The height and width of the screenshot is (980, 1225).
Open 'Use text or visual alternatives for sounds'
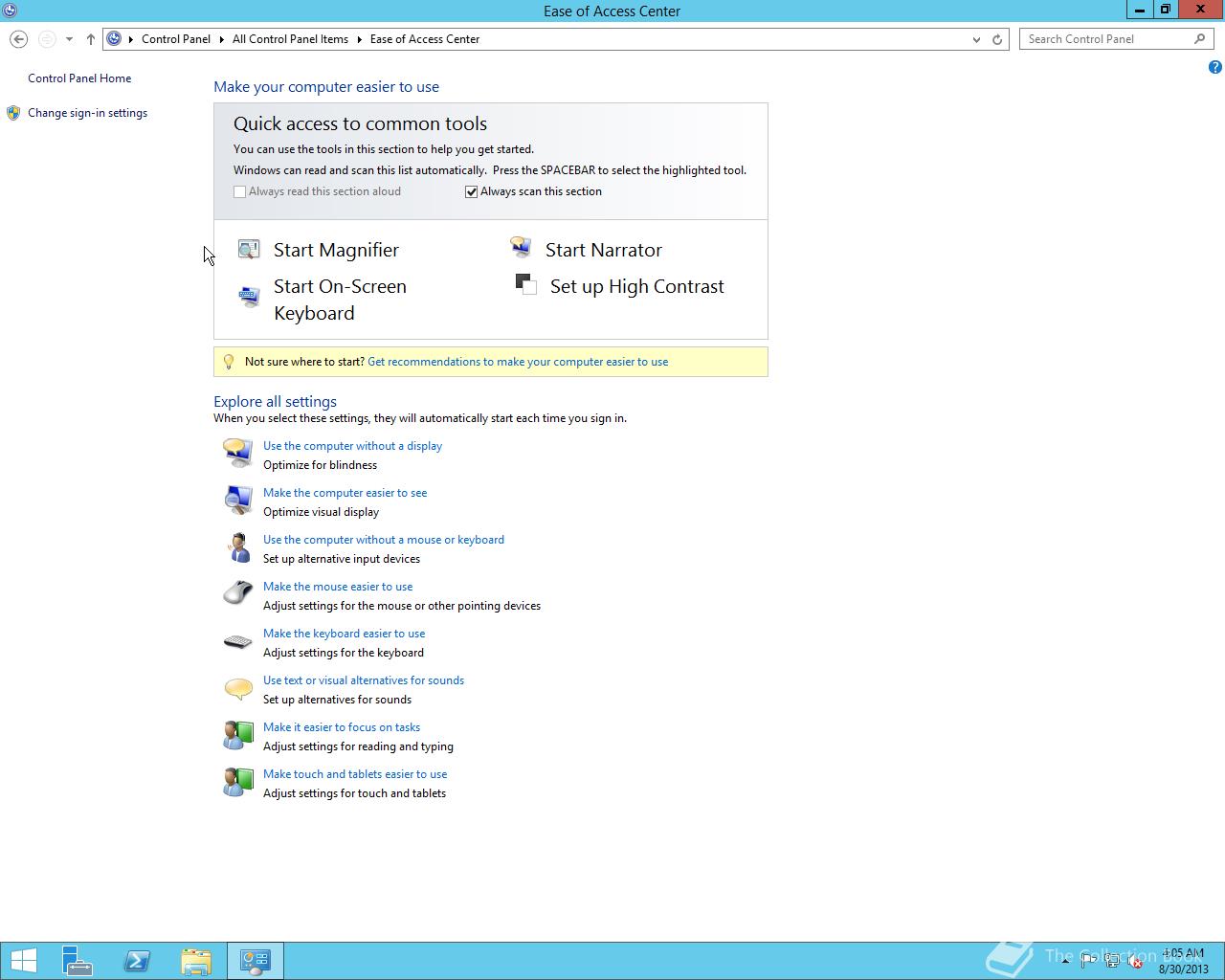(x=364, y=680)
